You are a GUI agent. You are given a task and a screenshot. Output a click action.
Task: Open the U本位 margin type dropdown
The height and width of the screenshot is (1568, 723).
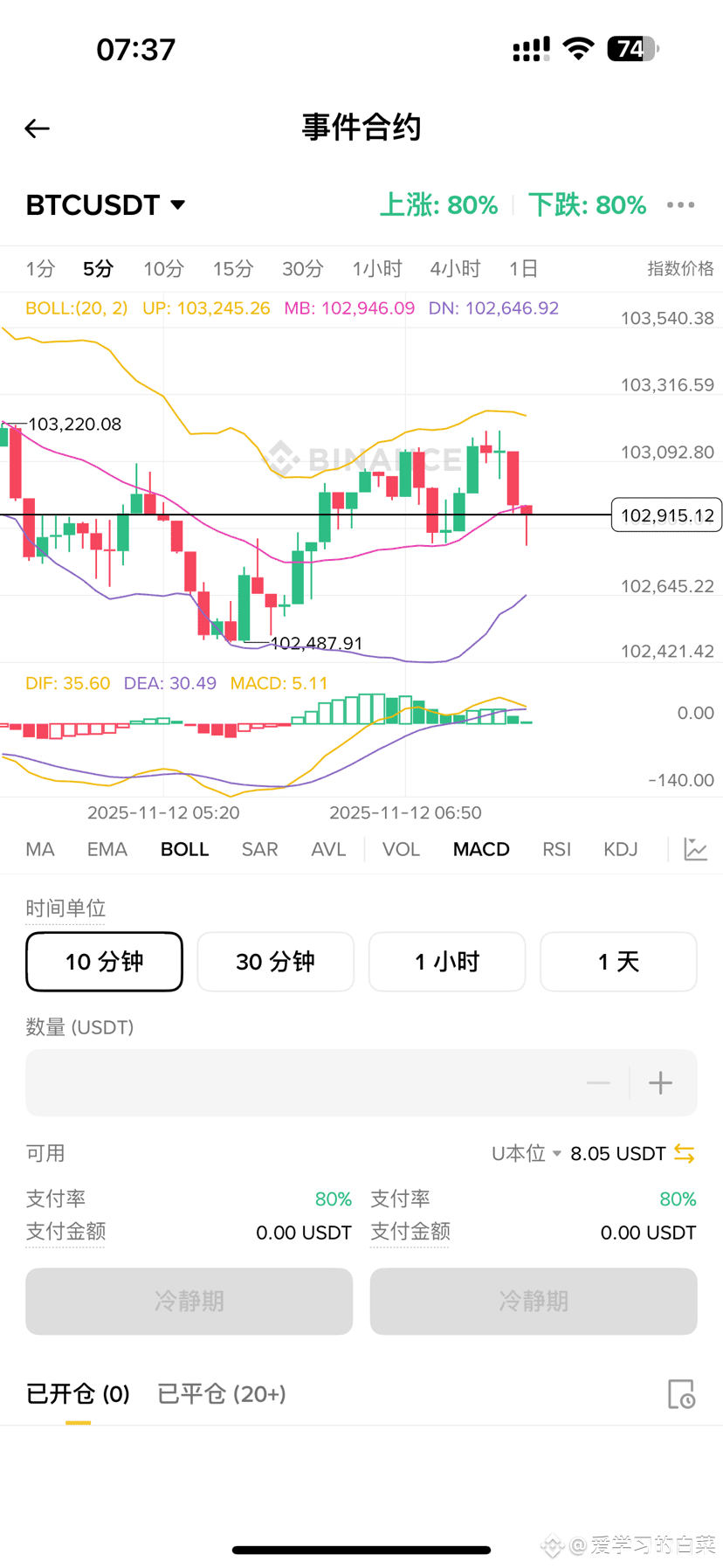point(527,1154)
